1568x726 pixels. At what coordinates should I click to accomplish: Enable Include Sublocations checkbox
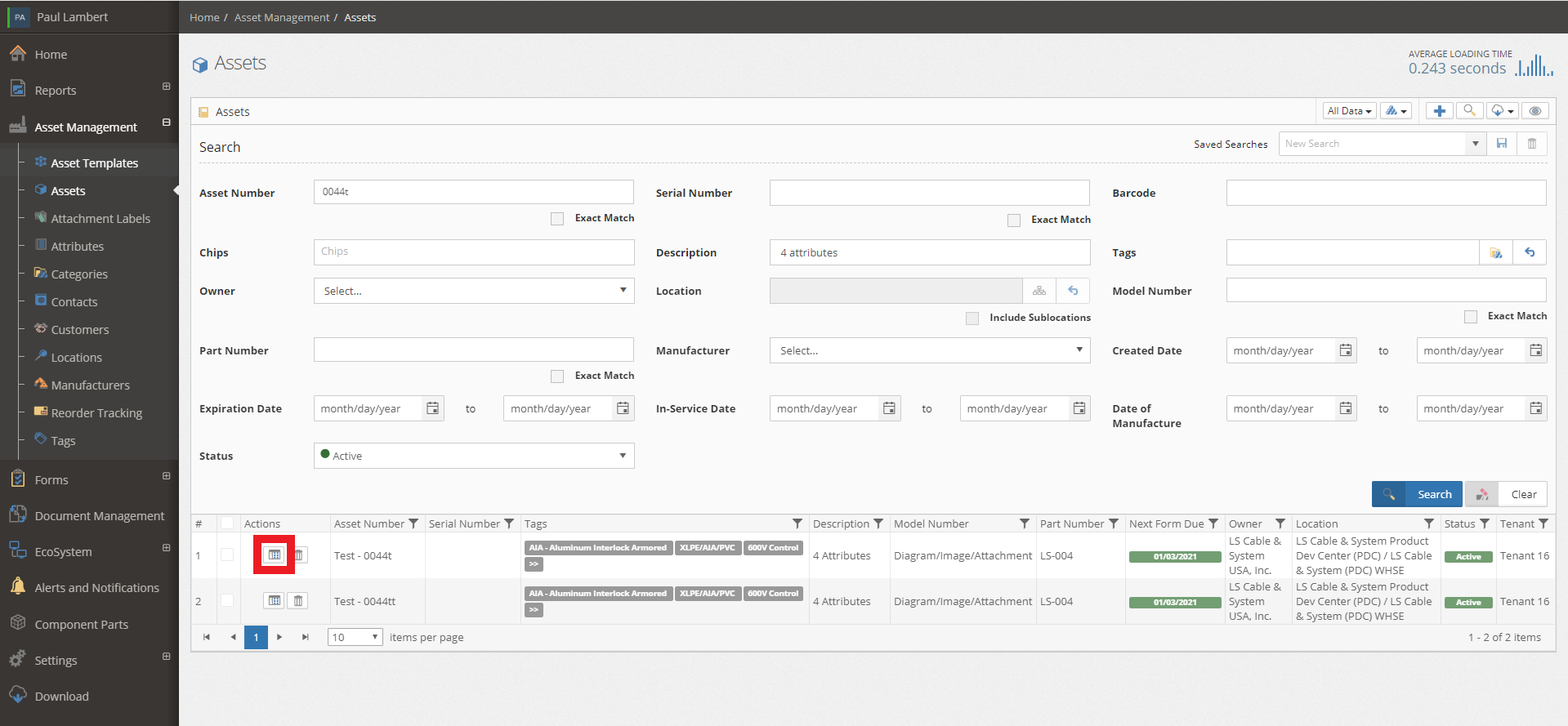[x=972, y=318]
